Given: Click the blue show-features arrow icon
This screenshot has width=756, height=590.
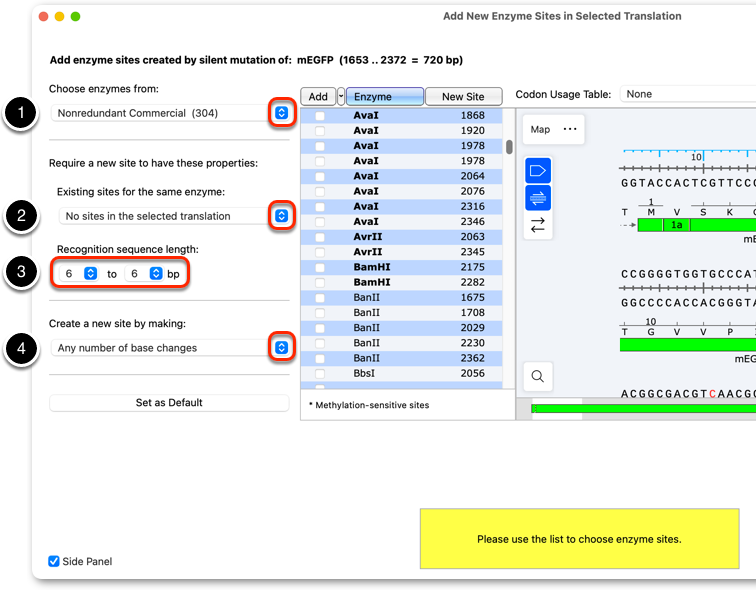Looking at the screenshot, I should (538, 171).
